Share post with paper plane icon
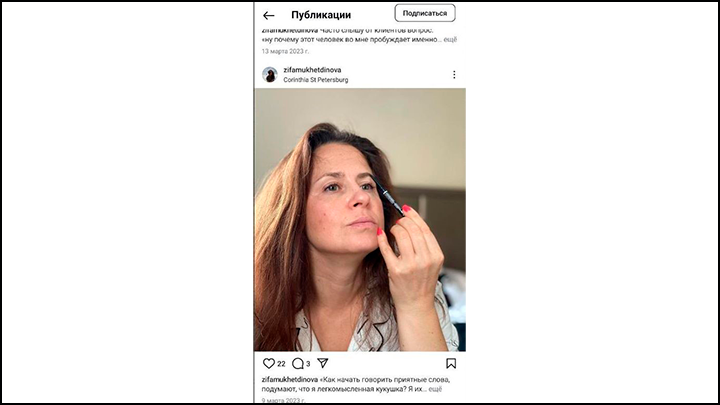720x405 pixels. click(323, 363)
